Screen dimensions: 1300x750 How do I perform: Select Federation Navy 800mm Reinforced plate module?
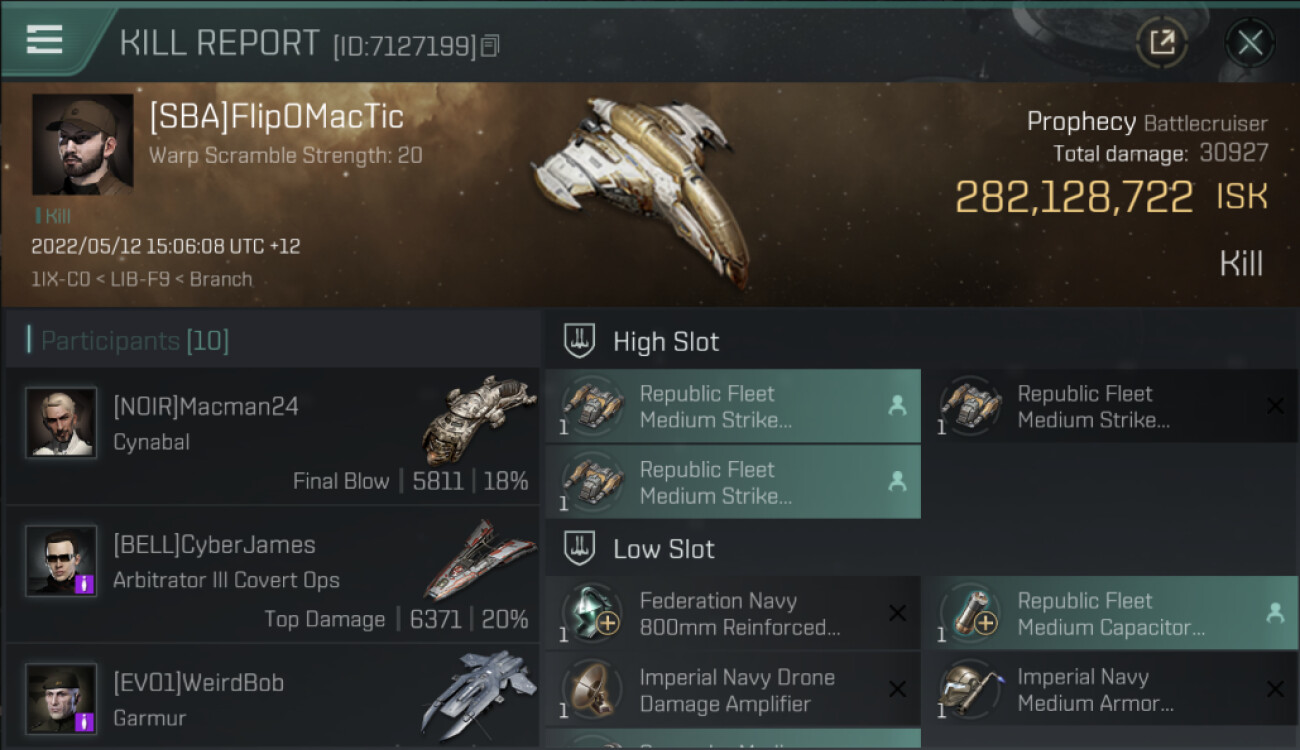point(732,614)
